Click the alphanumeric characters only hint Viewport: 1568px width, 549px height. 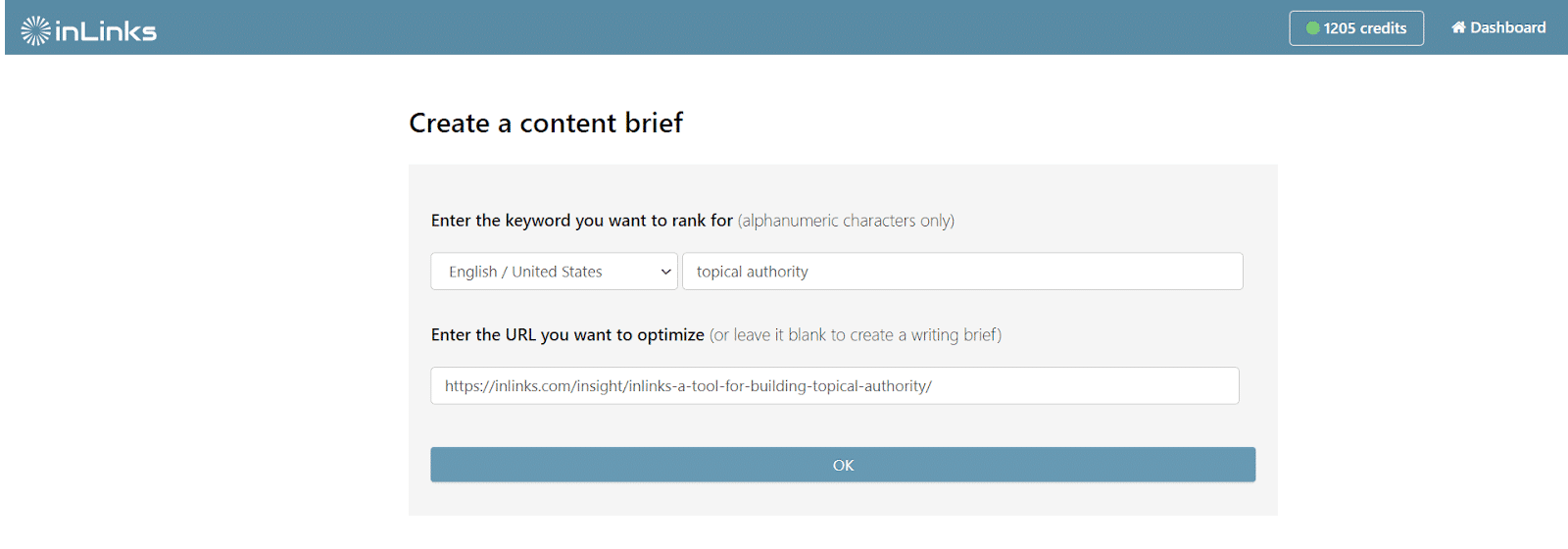point(846,221)
